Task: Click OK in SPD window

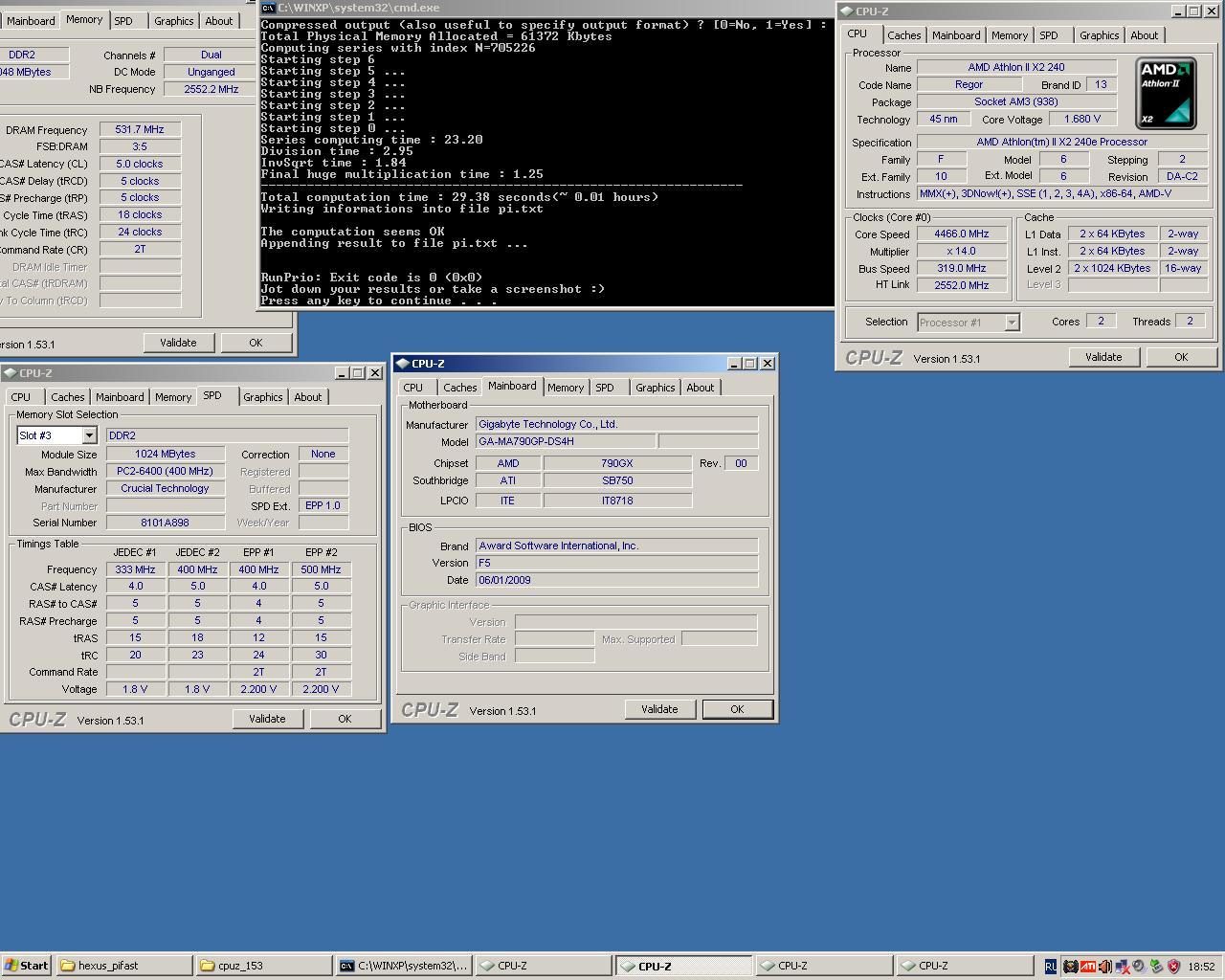Action: [345, 719]
